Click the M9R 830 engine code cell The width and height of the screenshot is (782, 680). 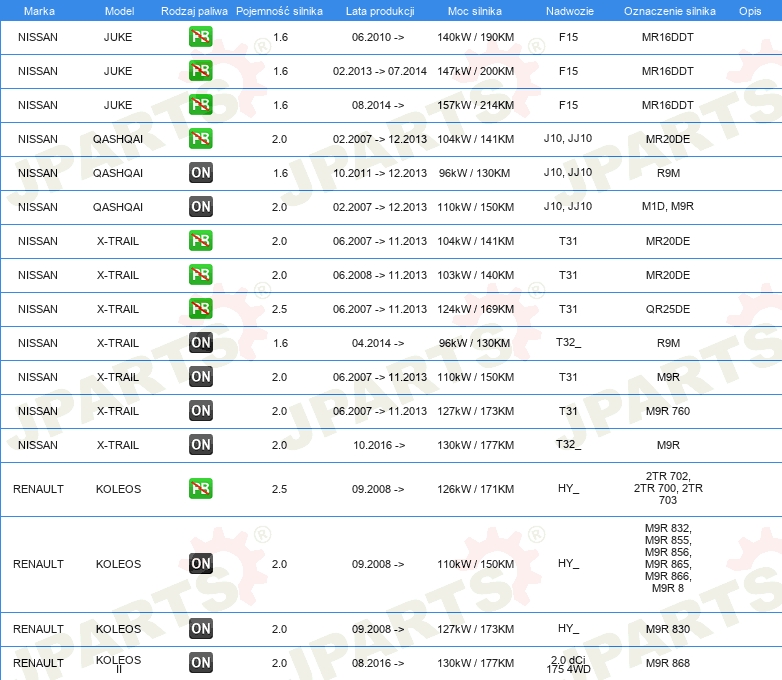668,629
